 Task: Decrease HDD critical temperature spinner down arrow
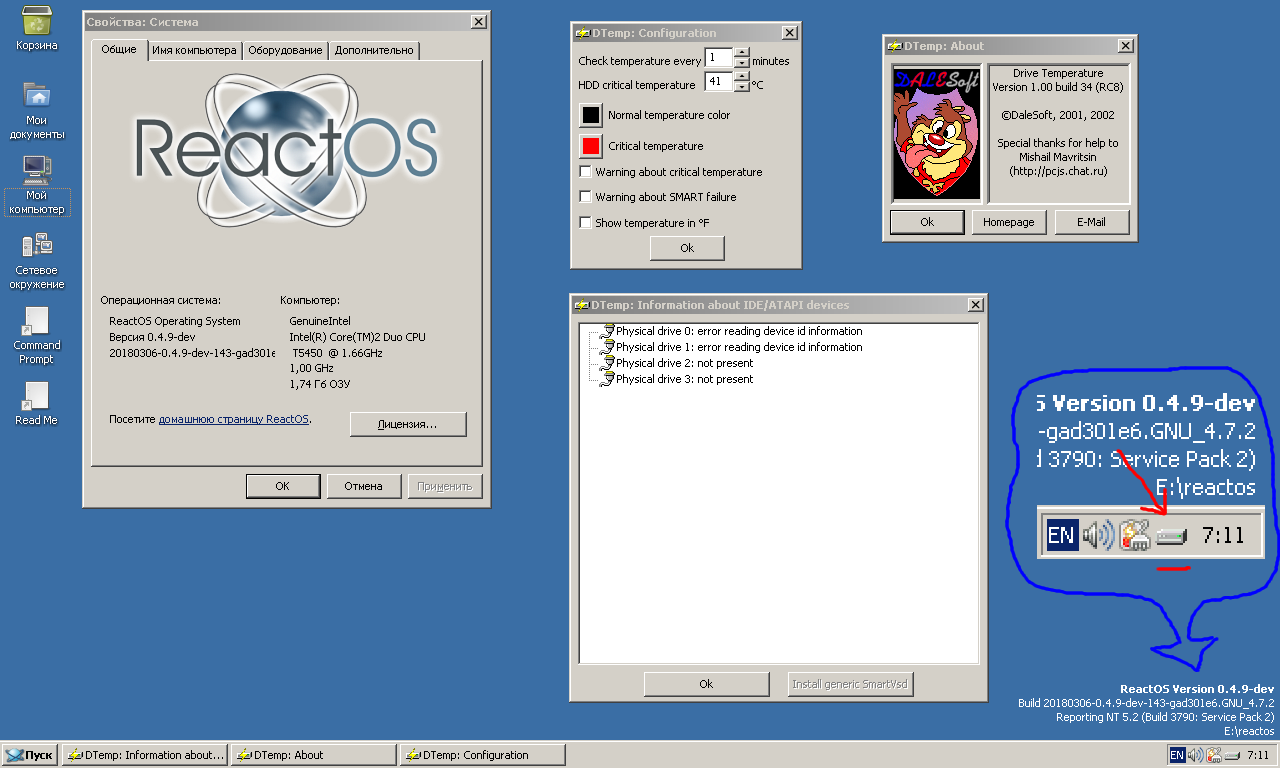pyautogui.click(x=741, y=88)
